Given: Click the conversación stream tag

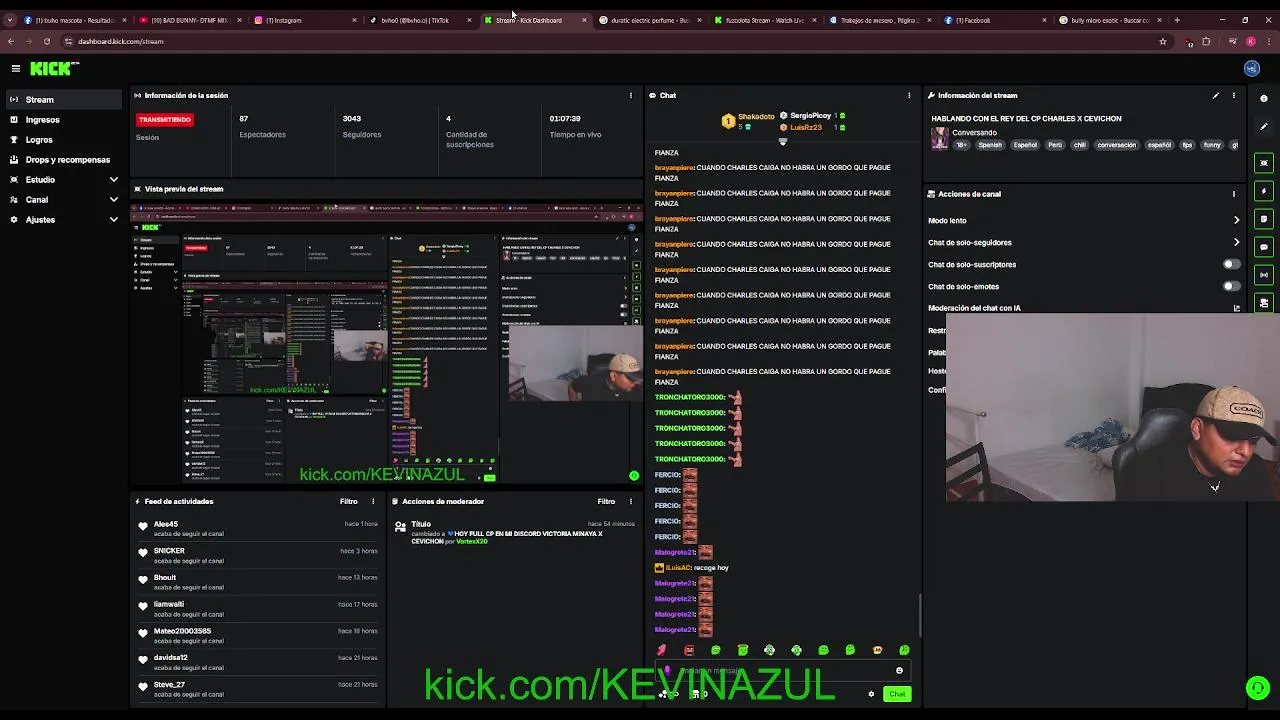Looking at the screenshot, I should point(1116,145).
